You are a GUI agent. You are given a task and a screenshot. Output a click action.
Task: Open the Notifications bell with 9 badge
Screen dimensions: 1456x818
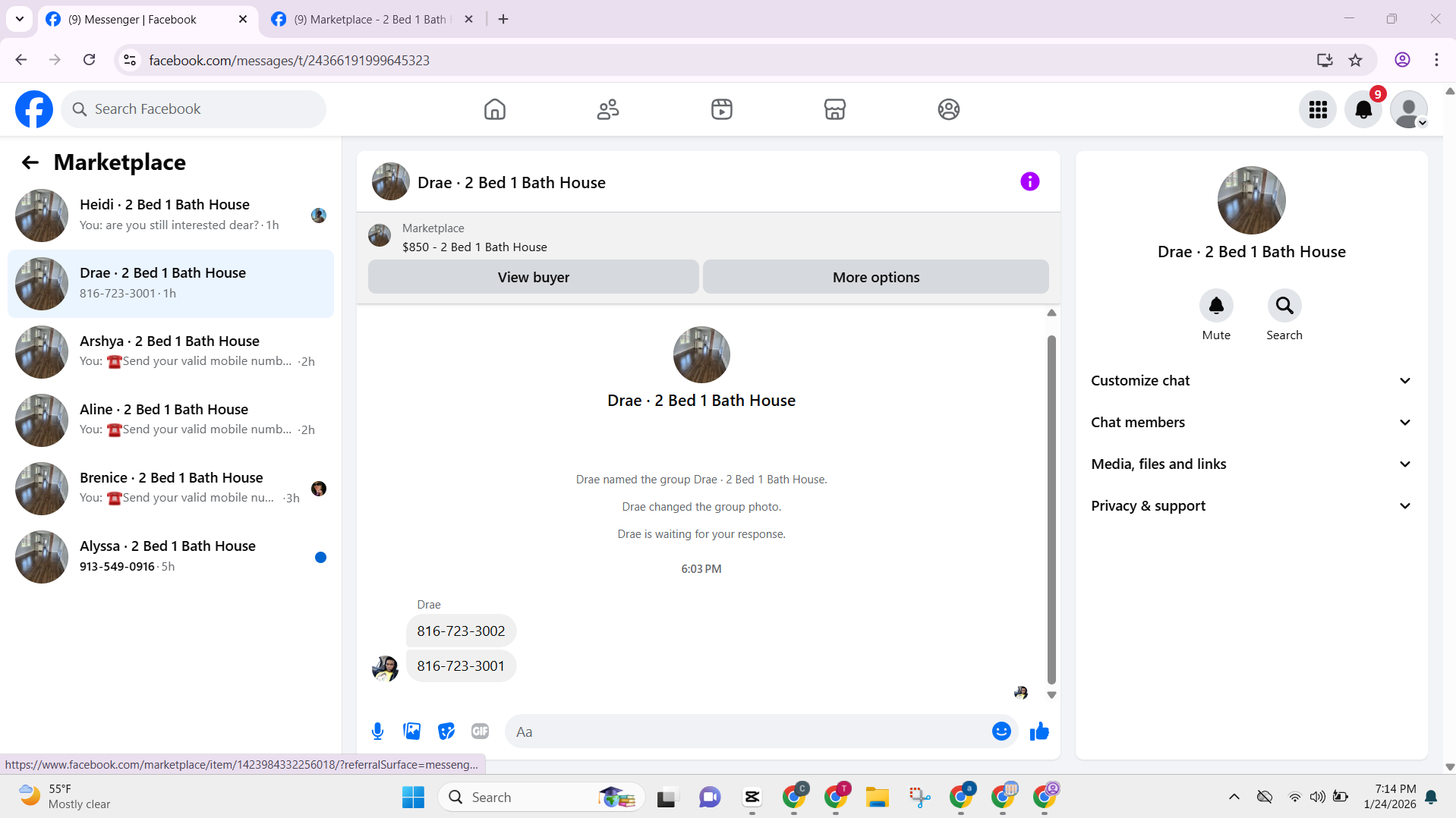click(x=1363, y=109)
